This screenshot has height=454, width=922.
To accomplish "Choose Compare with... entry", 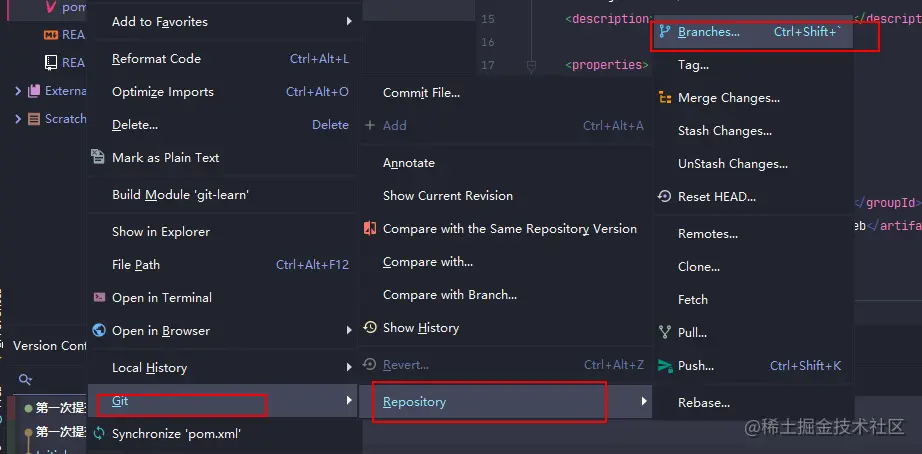I will [x=506, y=261].
